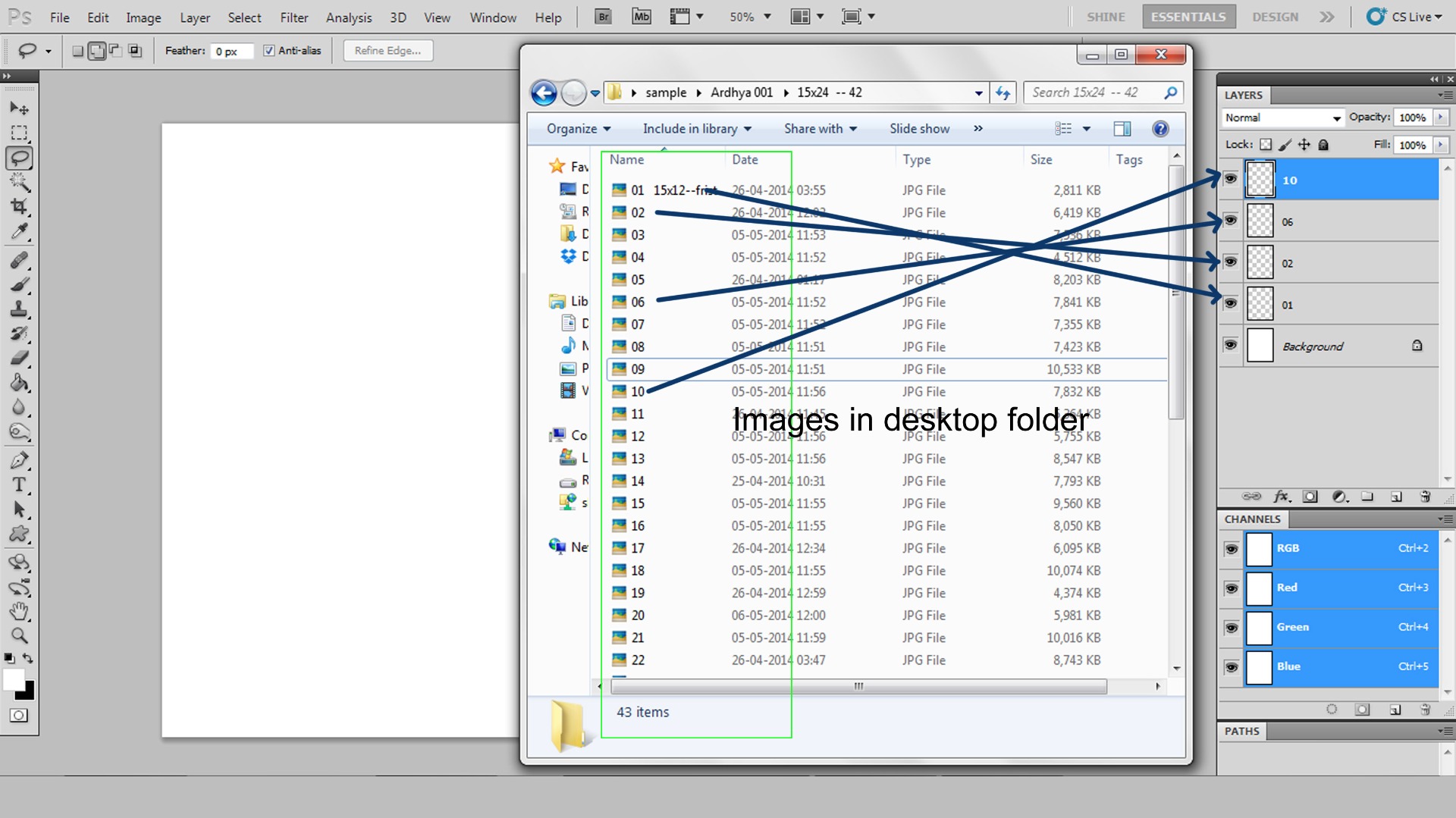Expand the Share with dropdown
Viewport: 1456px width, 818px height.
pos(821,129)
